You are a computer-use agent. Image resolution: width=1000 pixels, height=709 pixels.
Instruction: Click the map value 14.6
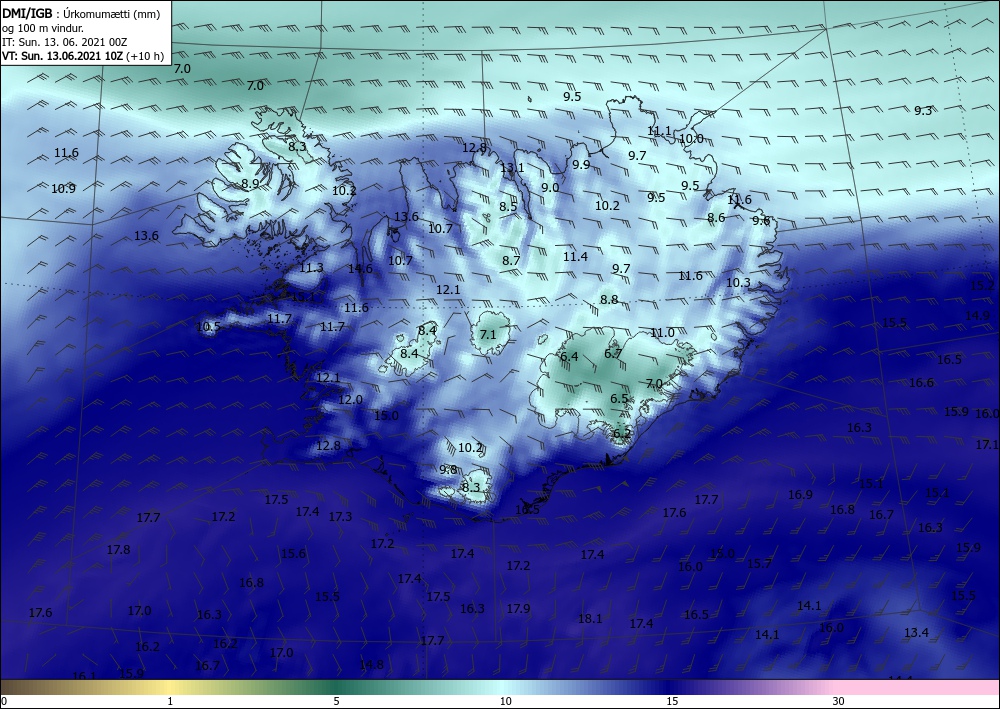tap(360, 269)
